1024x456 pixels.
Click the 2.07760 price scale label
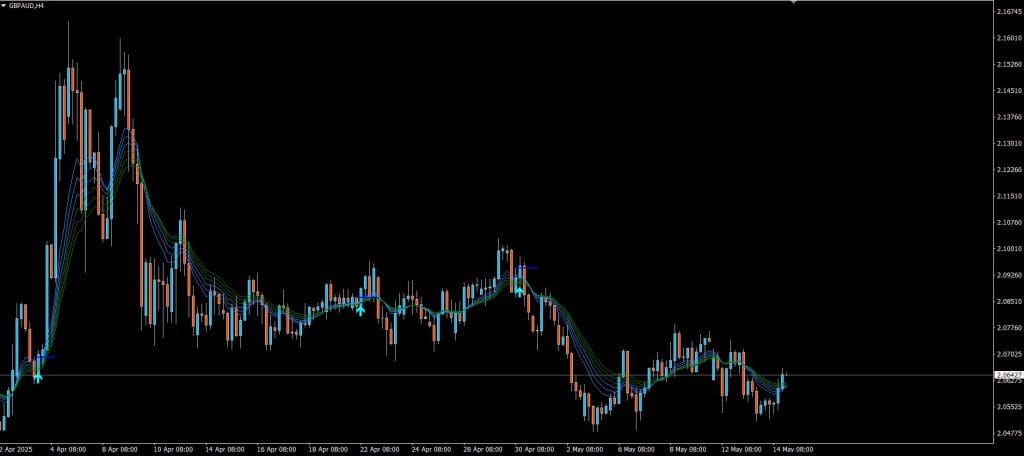(x=1008, y=327)
